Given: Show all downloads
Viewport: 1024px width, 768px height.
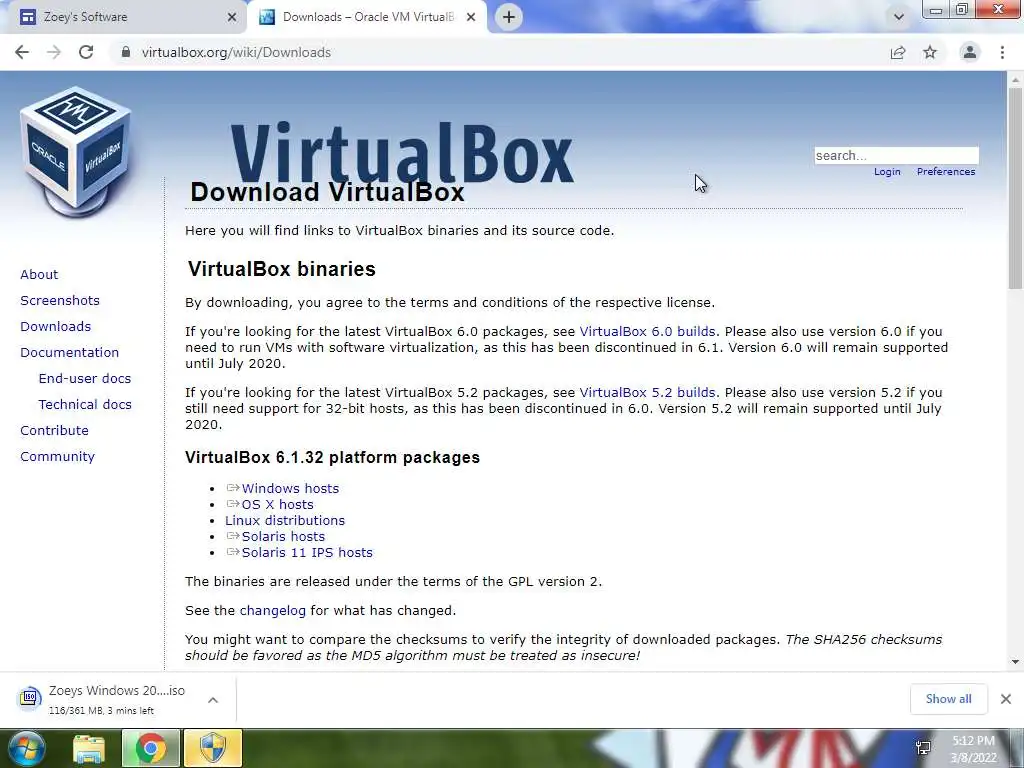Looking at the screenshot, I should point(948,699).
